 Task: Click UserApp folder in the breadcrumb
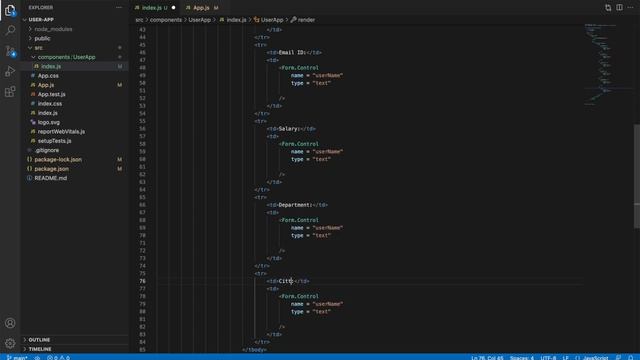point(199,20)
